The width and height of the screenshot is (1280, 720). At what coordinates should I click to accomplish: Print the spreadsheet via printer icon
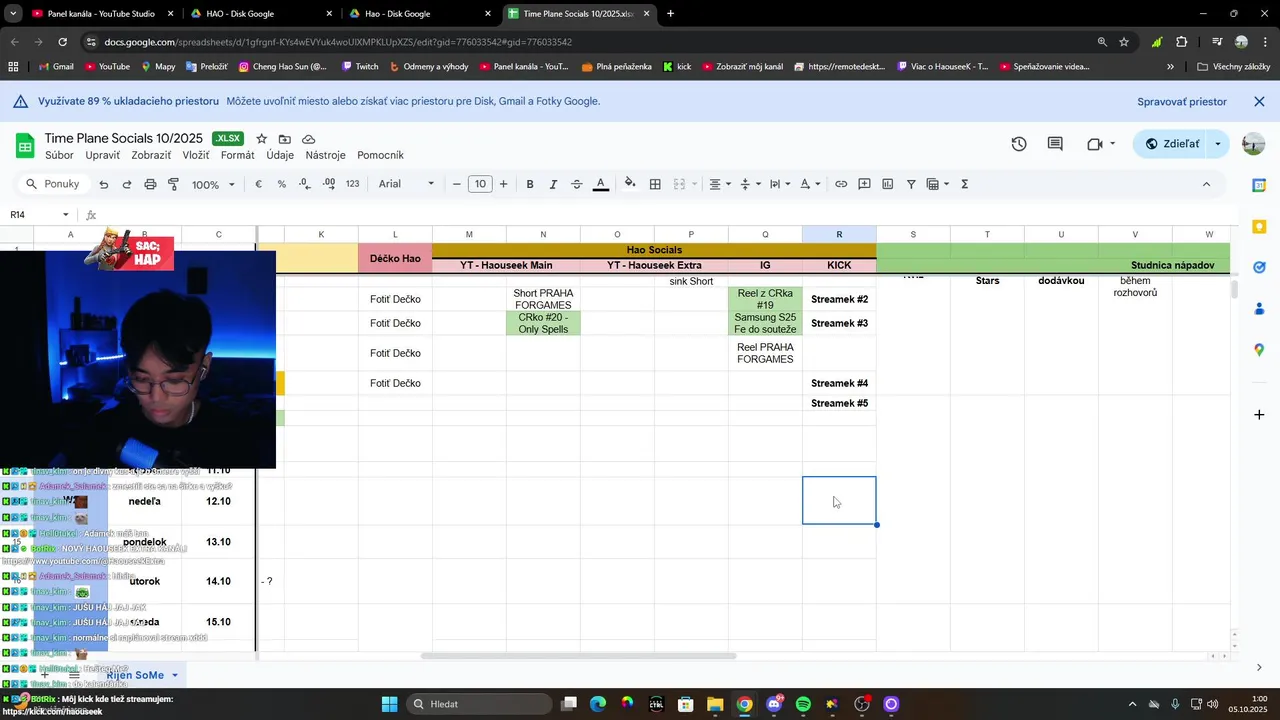[150, 184]
